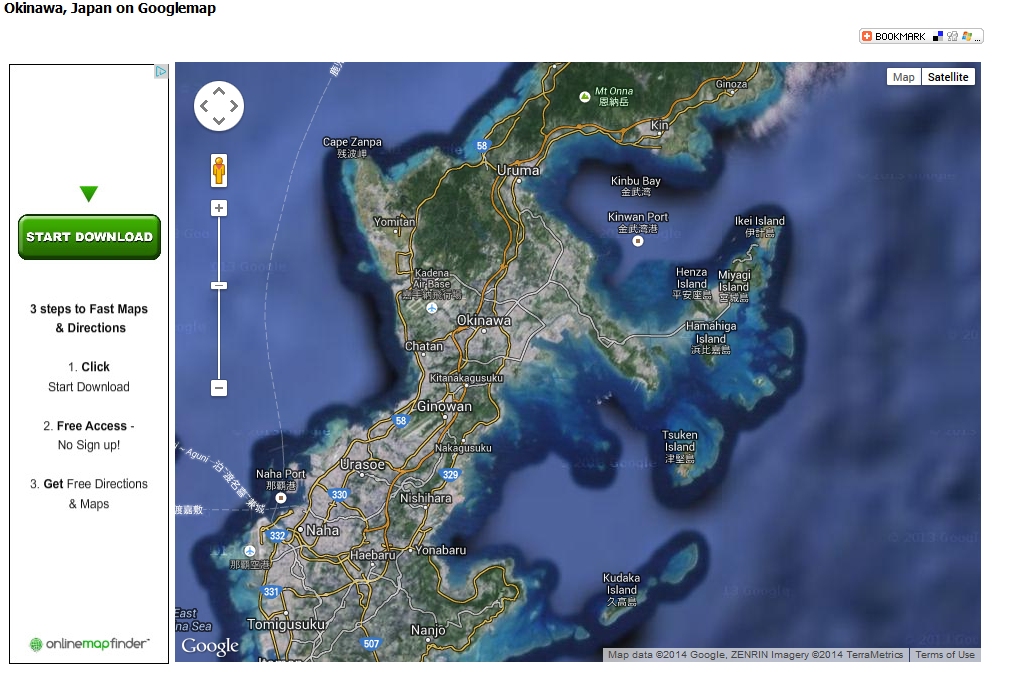This screenshot has height=697, width=1012.
Task: Click the Nakagusuku label
Action: tap(463, 448)
